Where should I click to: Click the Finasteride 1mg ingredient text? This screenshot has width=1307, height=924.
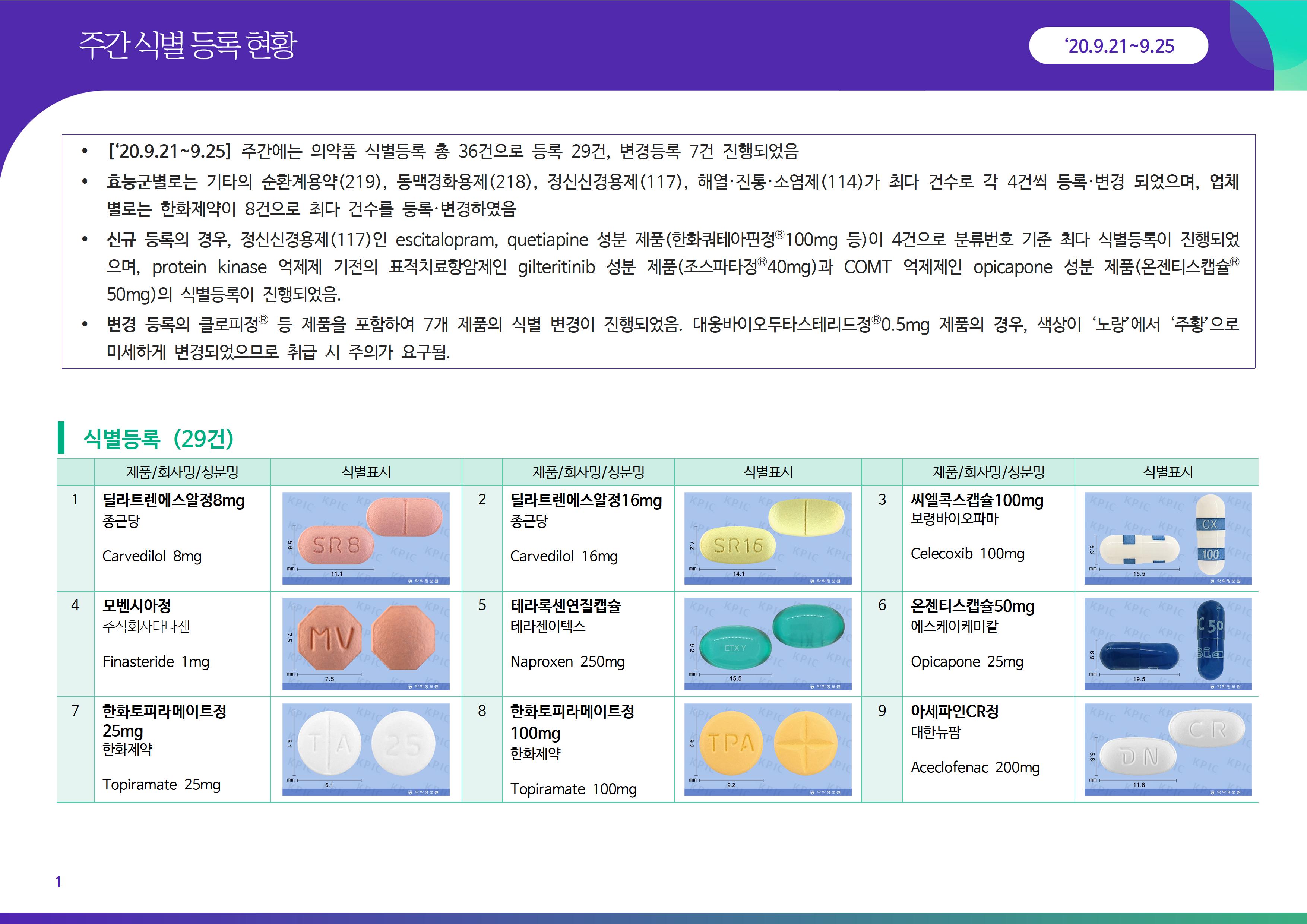pyautogui.click(x=156, y=662)
